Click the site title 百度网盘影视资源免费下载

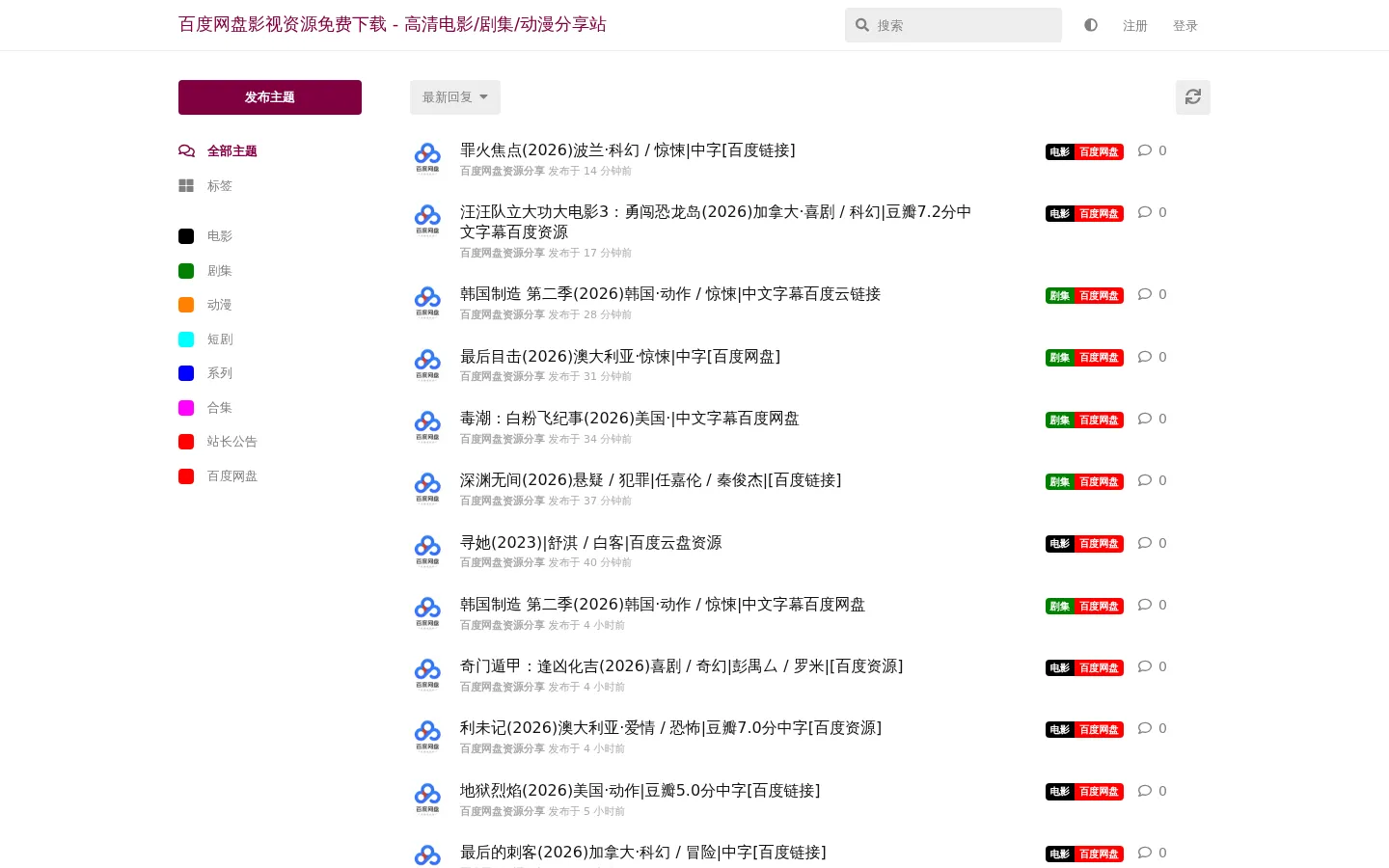click(392, 24)
